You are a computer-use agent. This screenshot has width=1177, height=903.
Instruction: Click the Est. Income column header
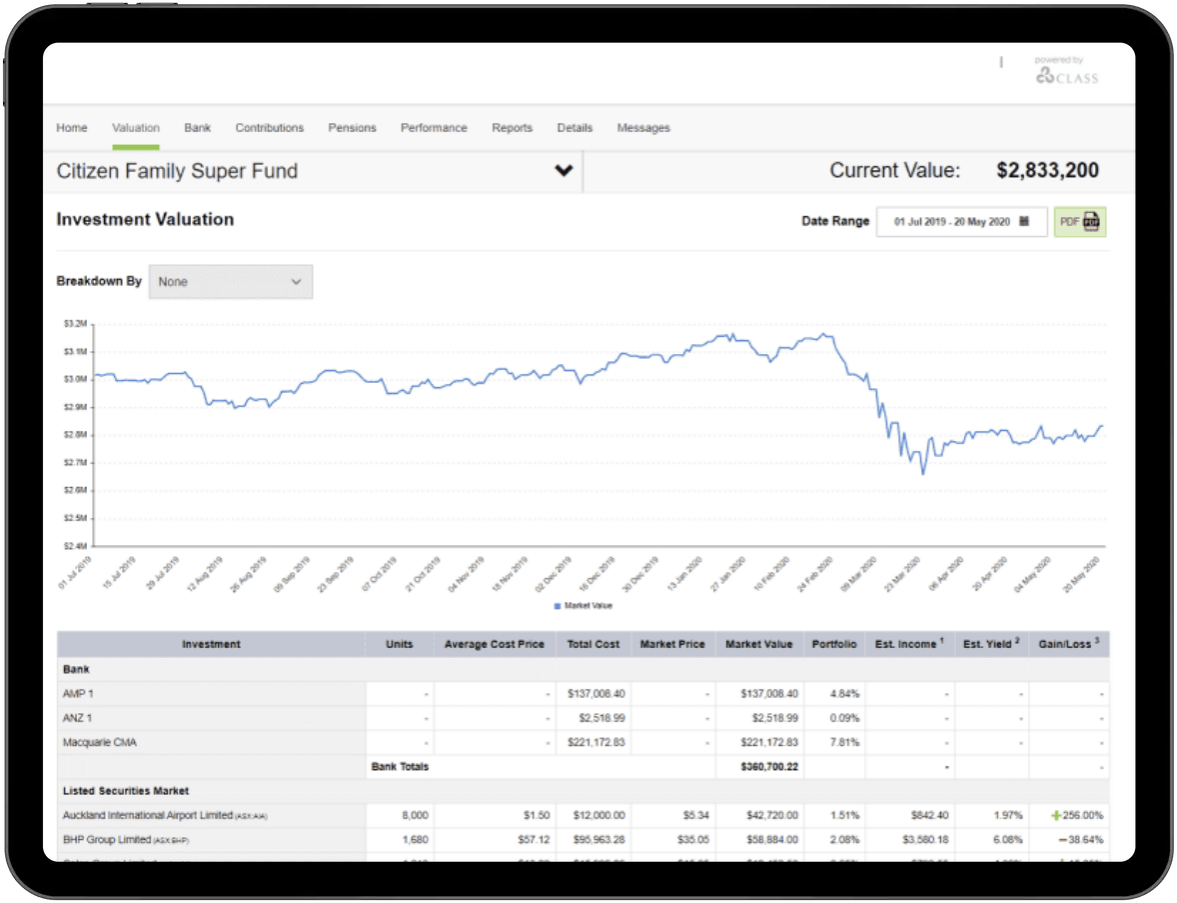pyautogui.click(x=909, y=644)
